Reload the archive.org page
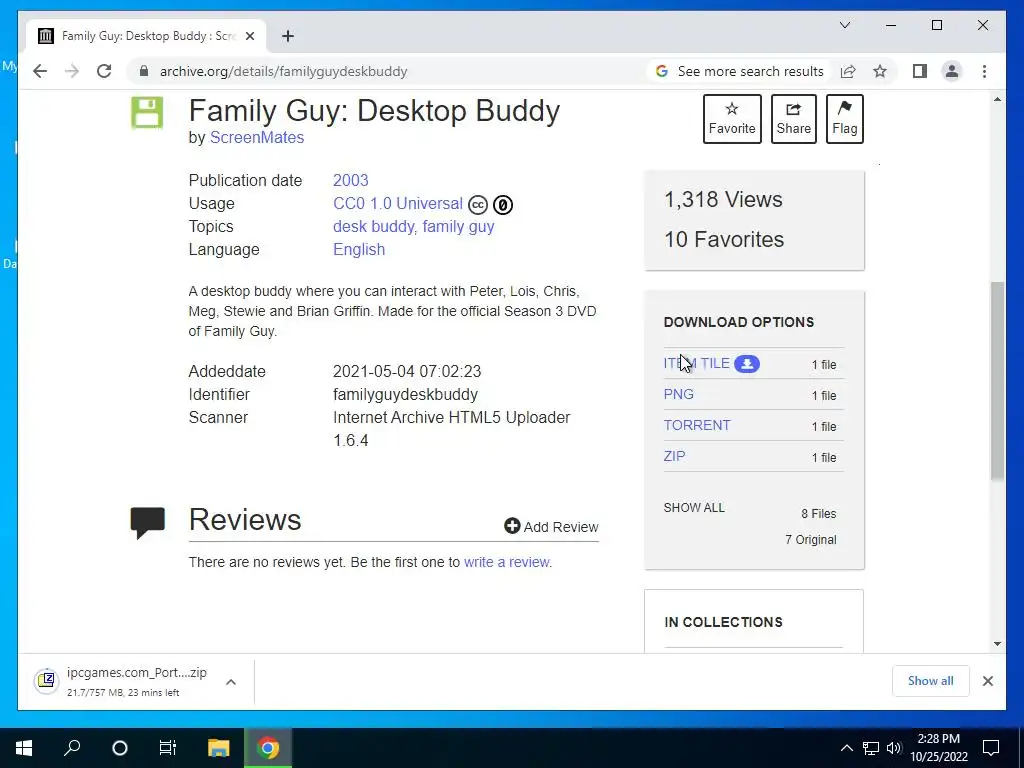 (104, 71)
